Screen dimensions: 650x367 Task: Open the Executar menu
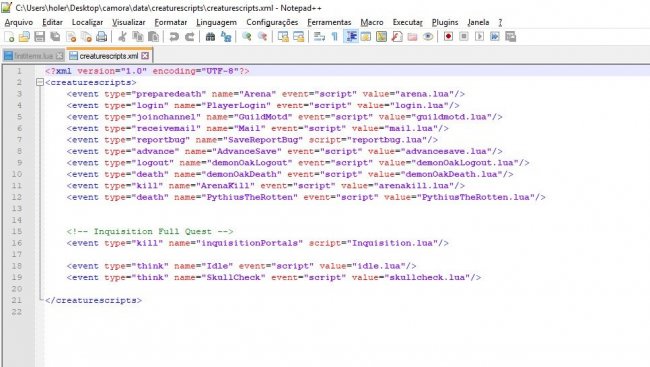407,22
